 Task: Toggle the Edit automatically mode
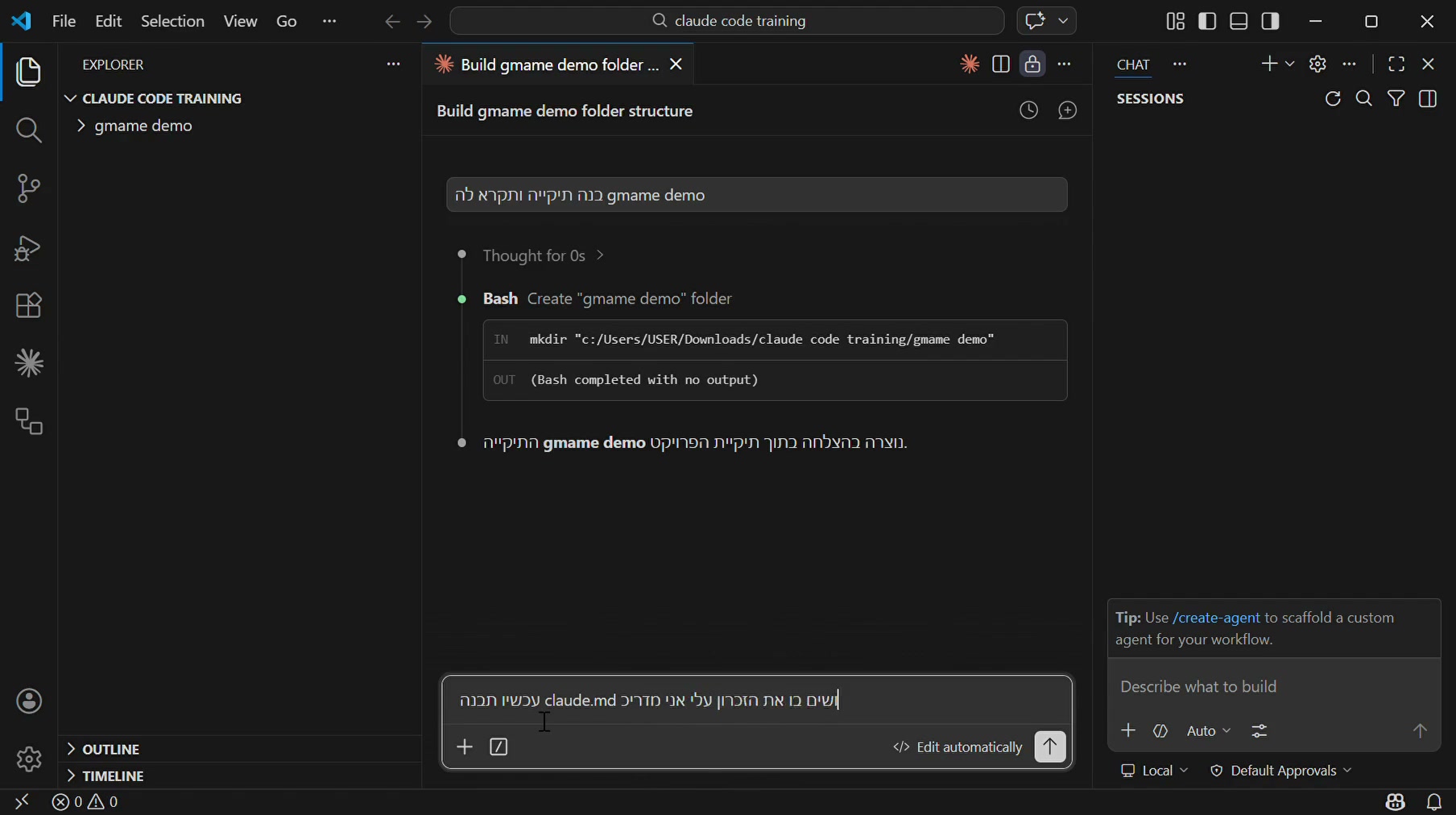(958, 747)
